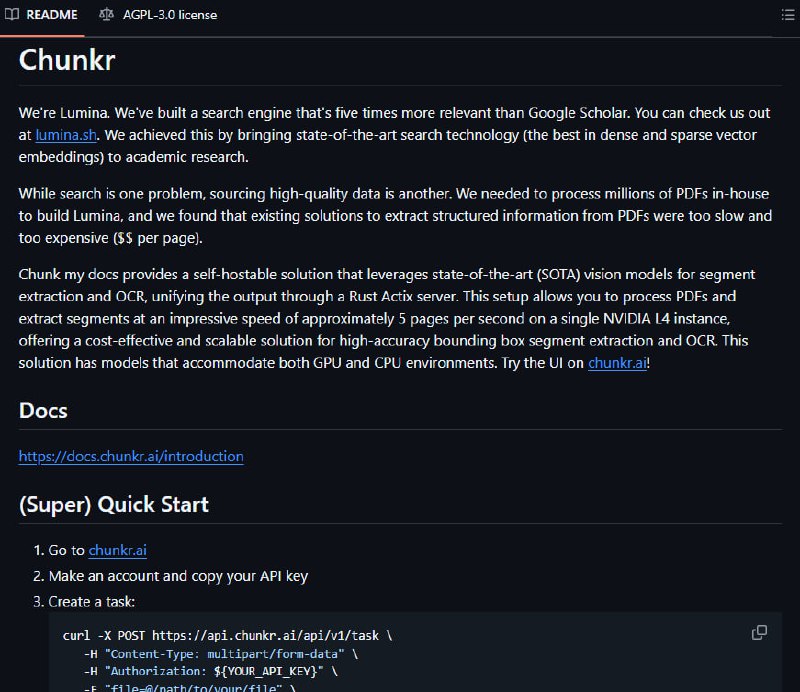Image resolution: width=800 pixels, height=692 pixels.
Task: Click the file=@/path/to/your/file line
Action: [190, 687]
